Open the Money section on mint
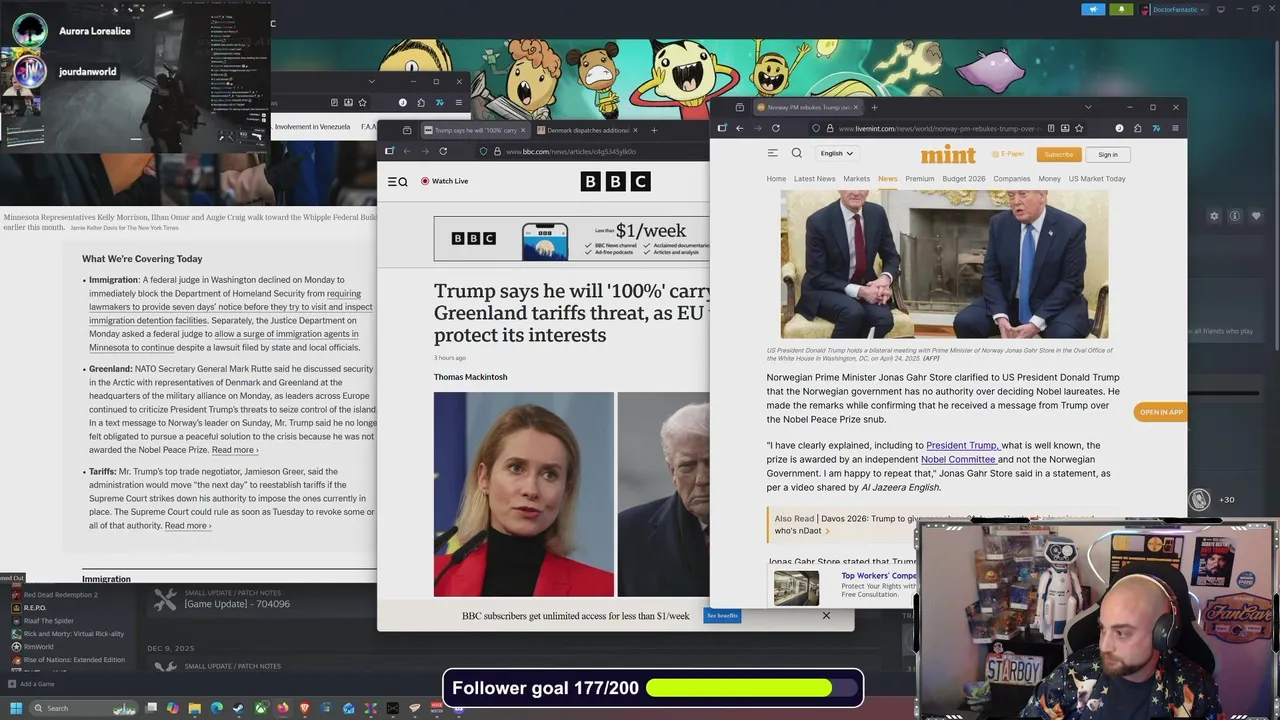1280x720 pixels. click(x=1049, y=179)
